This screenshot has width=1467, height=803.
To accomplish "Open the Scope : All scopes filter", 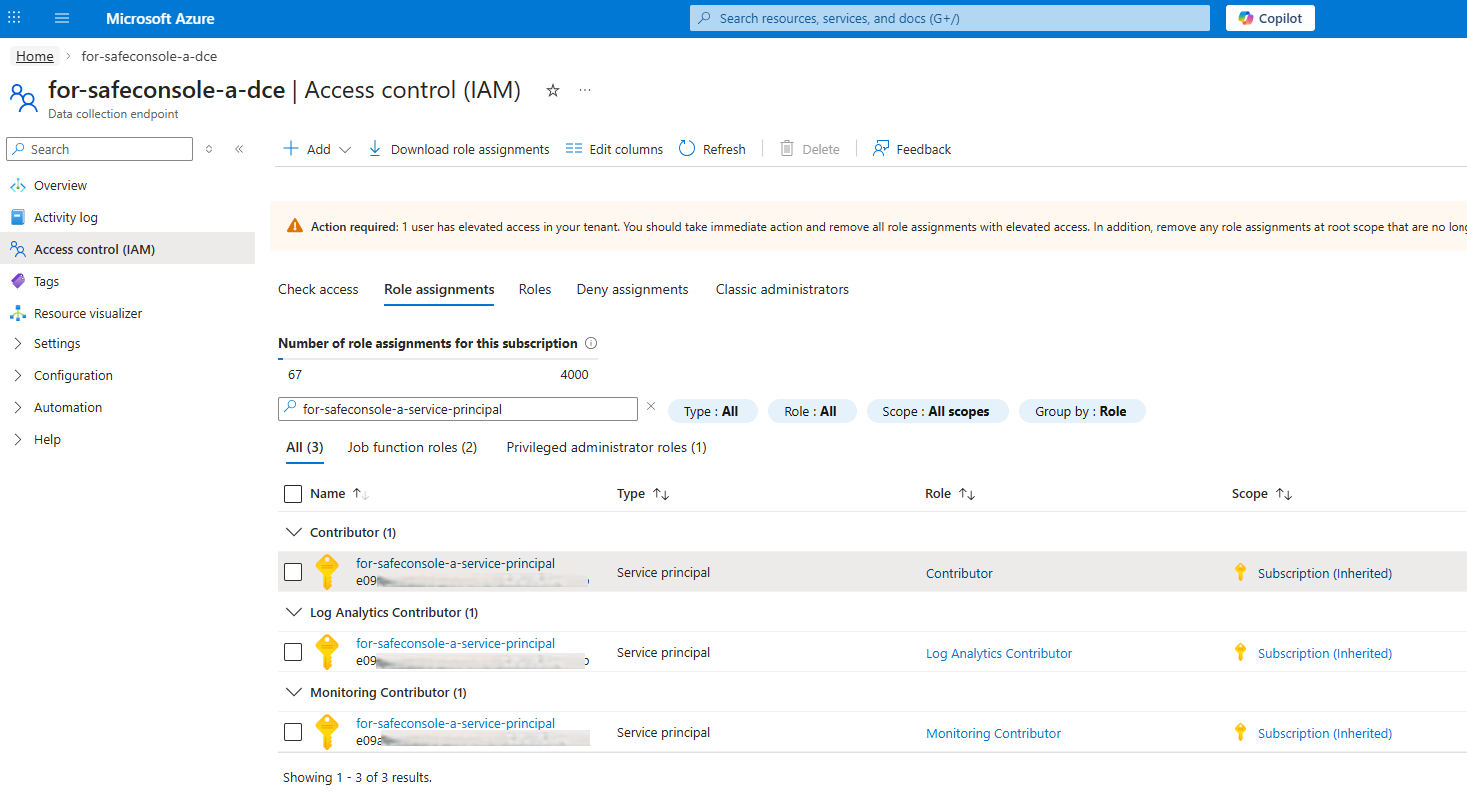I will pyautogui.click(x=937, y=411).
